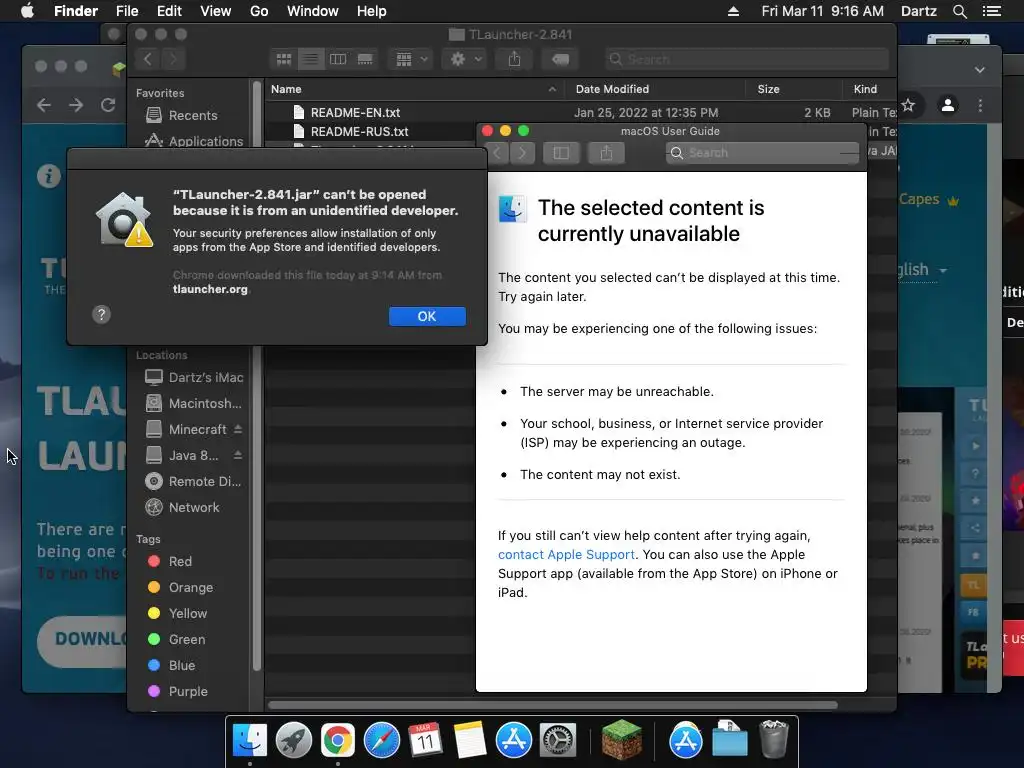The image size is (1024, 768).
Task: Open System Preferences from the Dock
Action: click(x=558, y=741)
